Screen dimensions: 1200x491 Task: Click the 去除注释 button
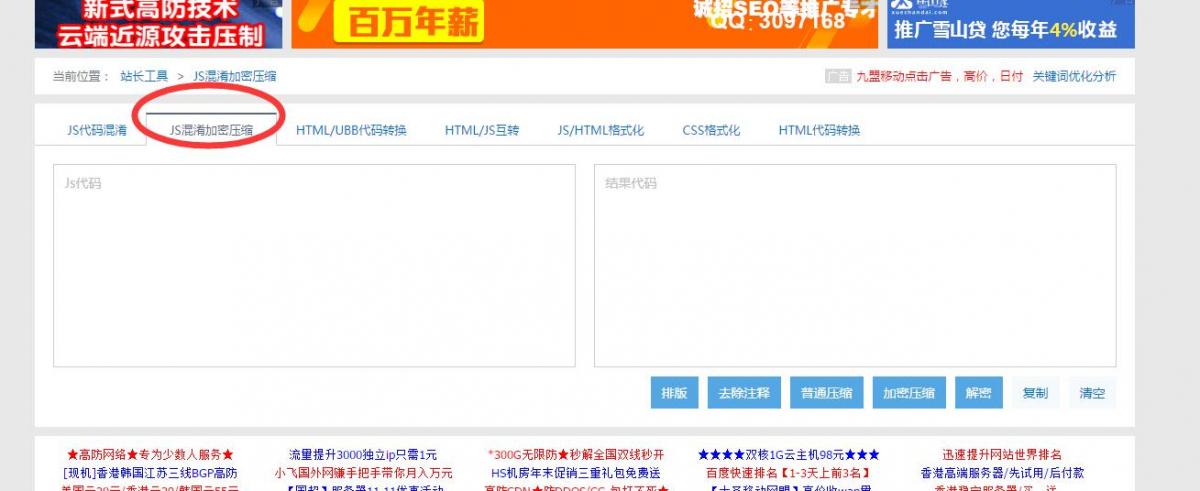pyautogui.click(x=744, y=393)
